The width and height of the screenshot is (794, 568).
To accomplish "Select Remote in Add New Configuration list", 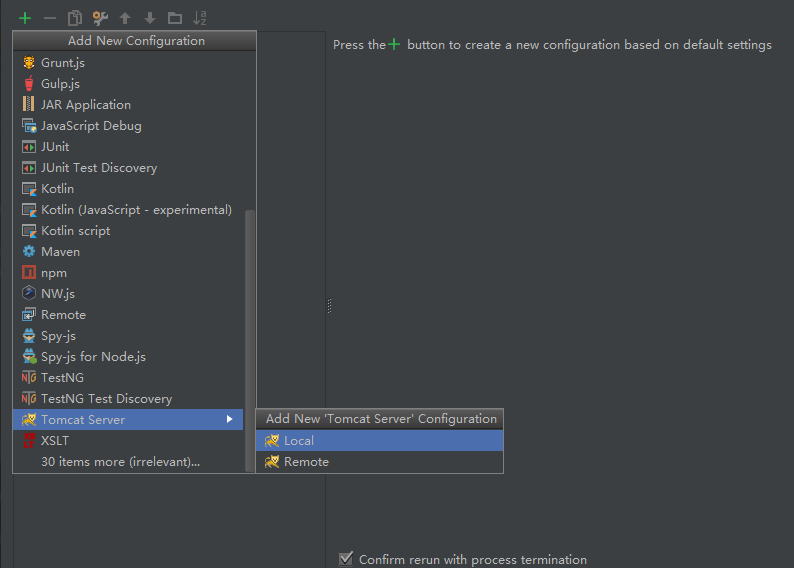I will (x=128, y=315).
